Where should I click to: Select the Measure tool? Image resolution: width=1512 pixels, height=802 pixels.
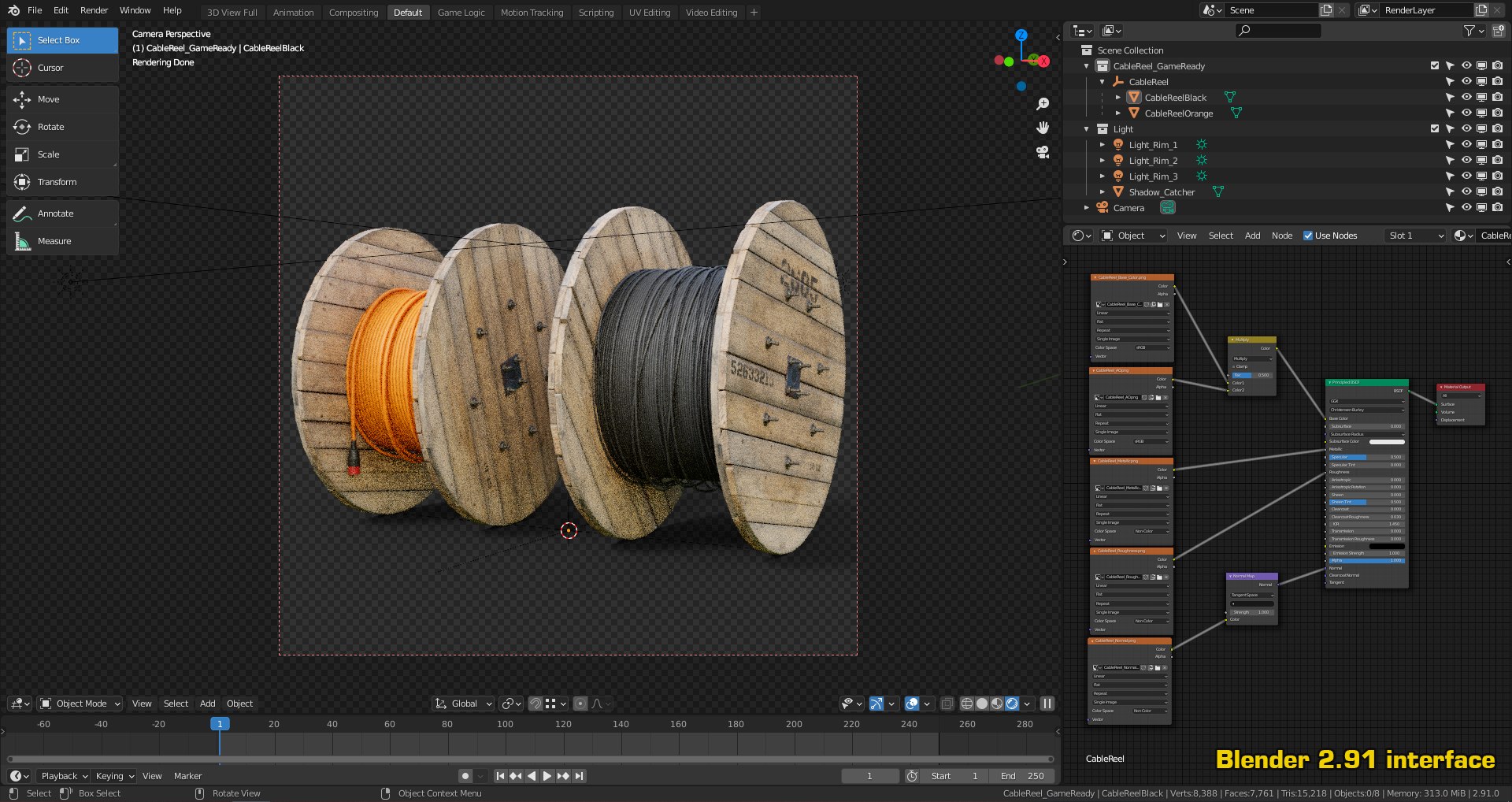62,241
